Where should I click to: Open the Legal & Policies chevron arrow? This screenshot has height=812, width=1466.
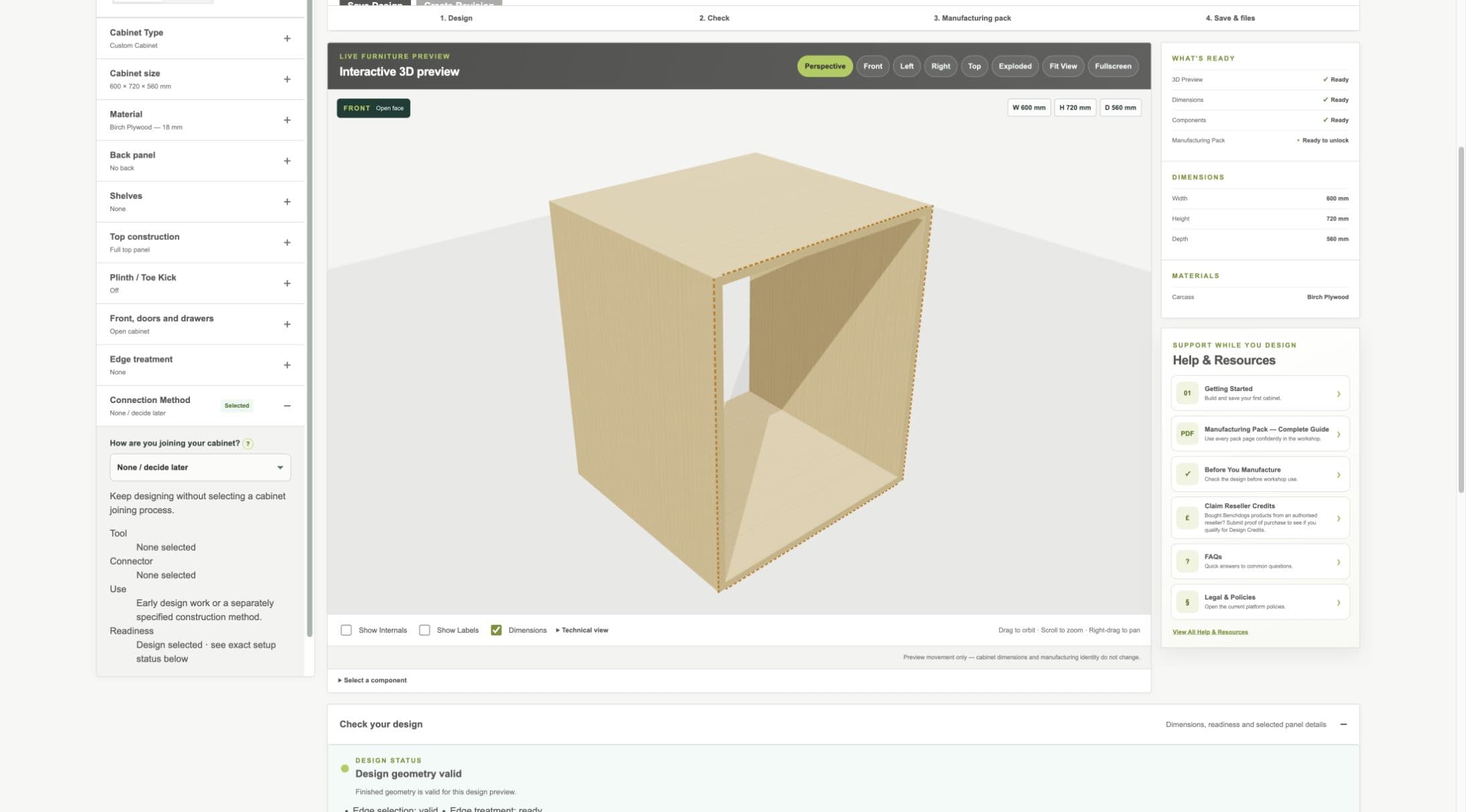tap(1338, 603)
